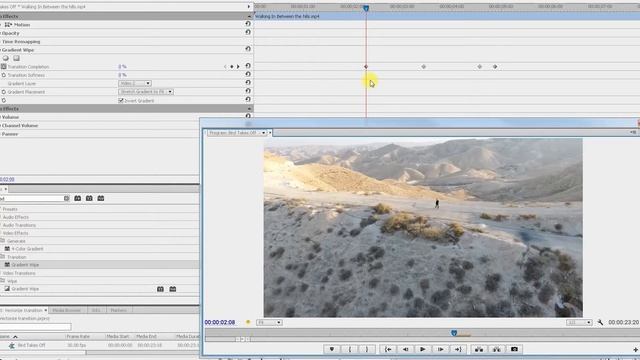Click the Lift button

479,349
